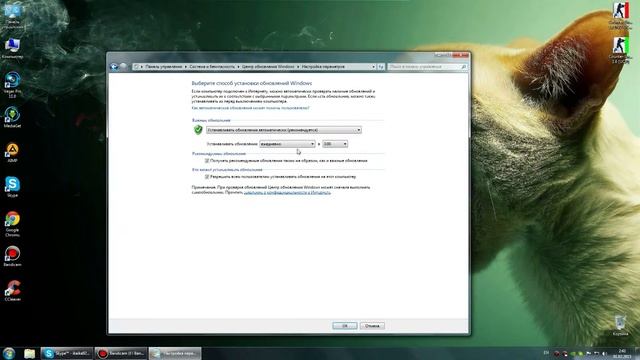Click the search magnifier in Control Panel
This screenshot has width=640, height=360.
463,67
